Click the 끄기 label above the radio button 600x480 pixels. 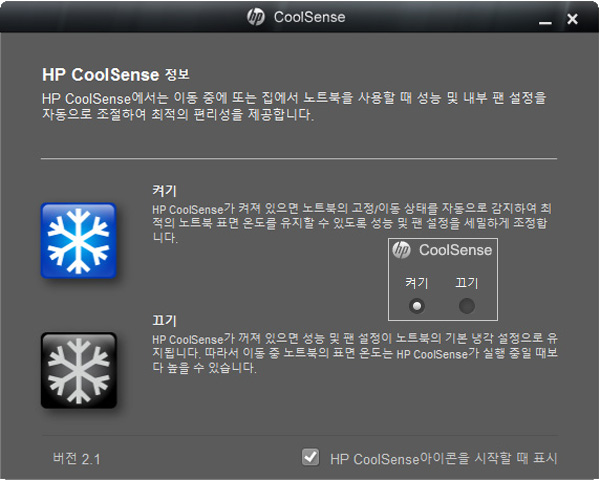pyautogui.click(x=466, y=283)
